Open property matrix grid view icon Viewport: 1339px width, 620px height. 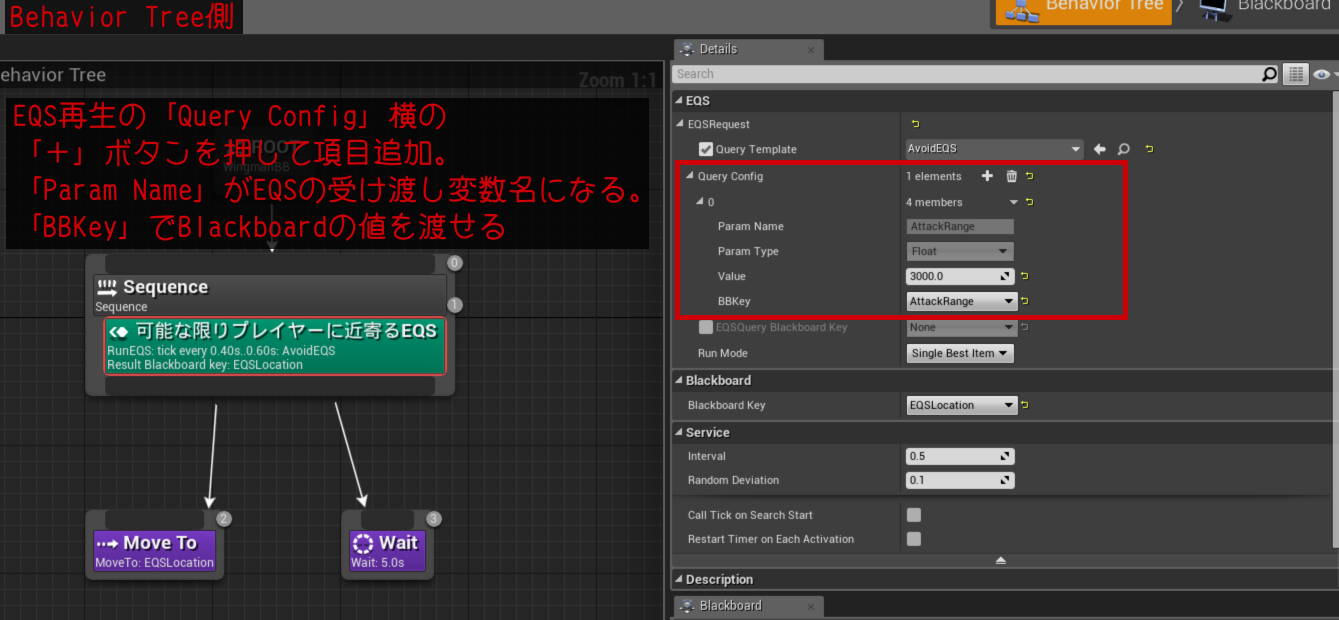[x=1296, y=74]
